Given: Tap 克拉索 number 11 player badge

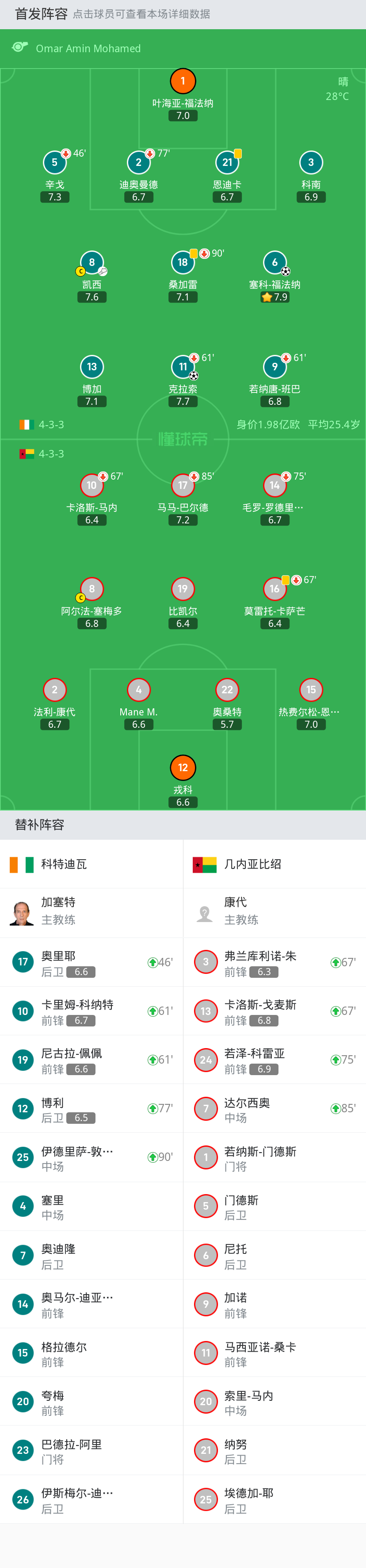Looking at the screenshot, I should pyautogui.click(x=183, y=367).
